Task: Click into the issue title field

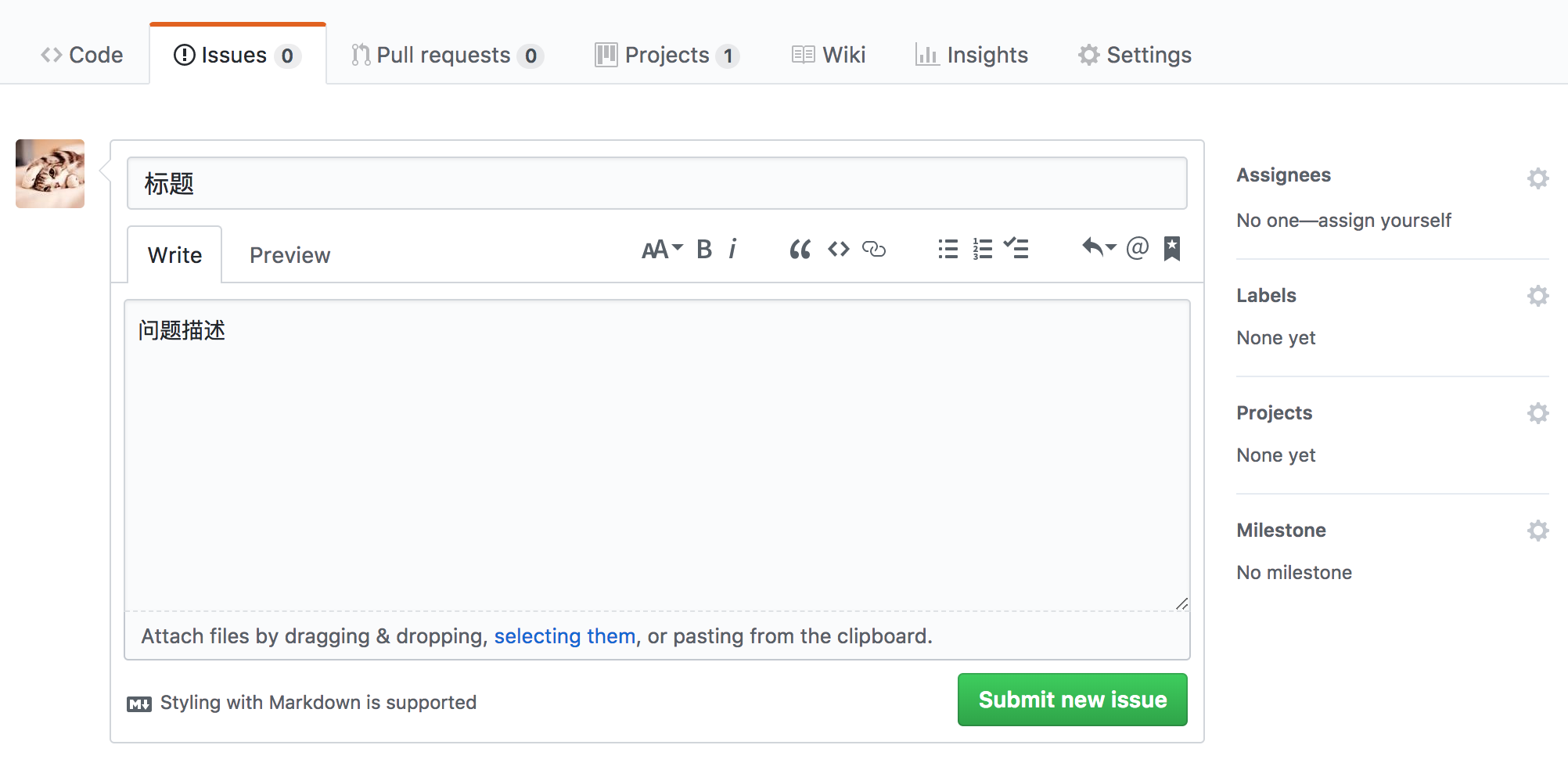Action: pos(656,184)
